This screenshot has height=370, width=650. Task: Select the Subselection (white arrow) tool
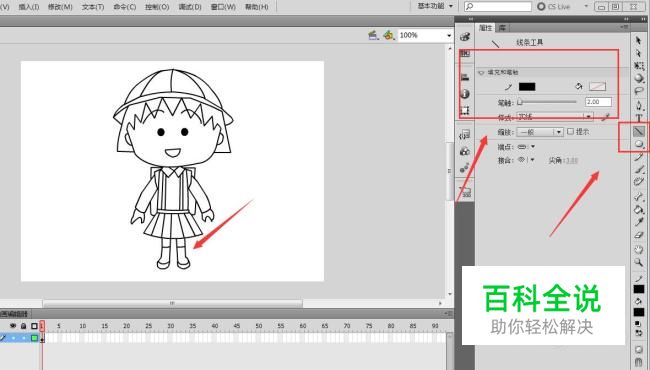point(638,53)
